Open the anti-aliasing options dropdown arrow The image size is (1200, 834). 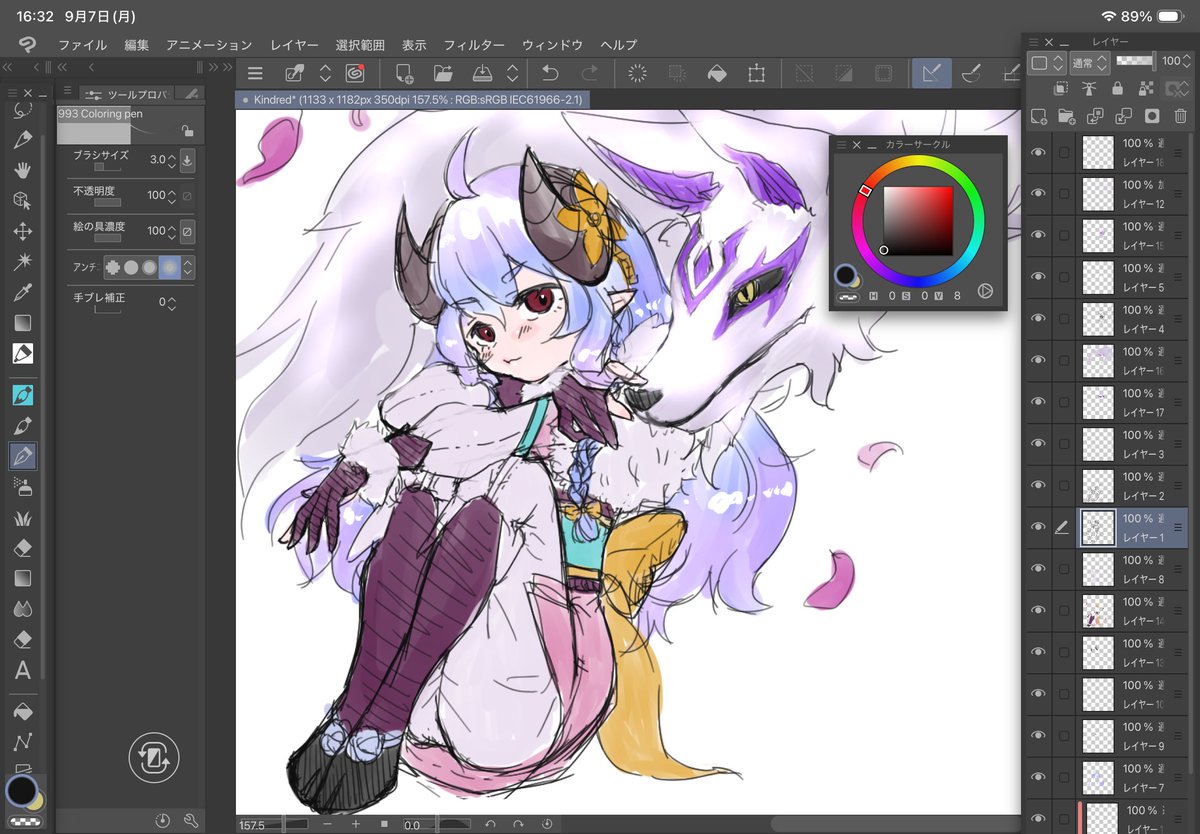pyautogui.click(x=188, y=267)
